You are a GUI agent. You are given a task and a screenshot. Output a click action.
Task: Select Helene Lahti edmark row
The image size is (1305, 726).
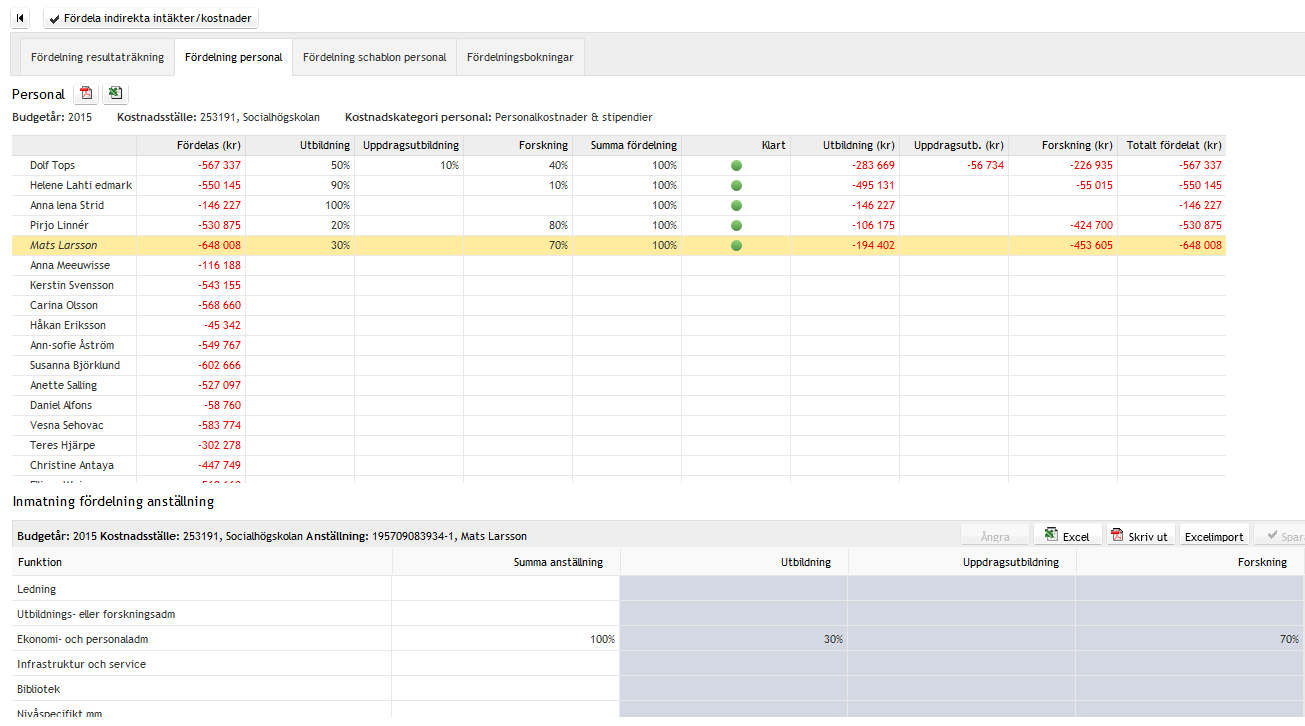pos(618,185)
